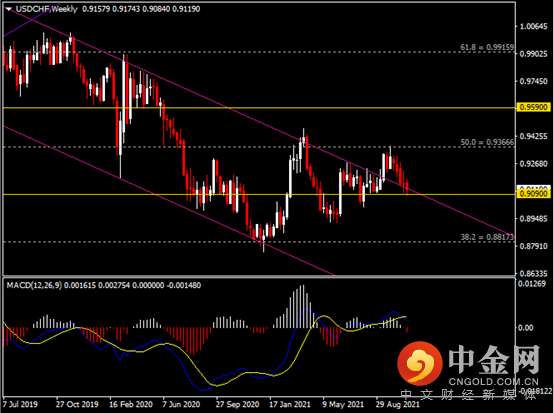Click the 中金网 logo text
The height and width of the screenshot is (413, 554).
pos(494,360)
